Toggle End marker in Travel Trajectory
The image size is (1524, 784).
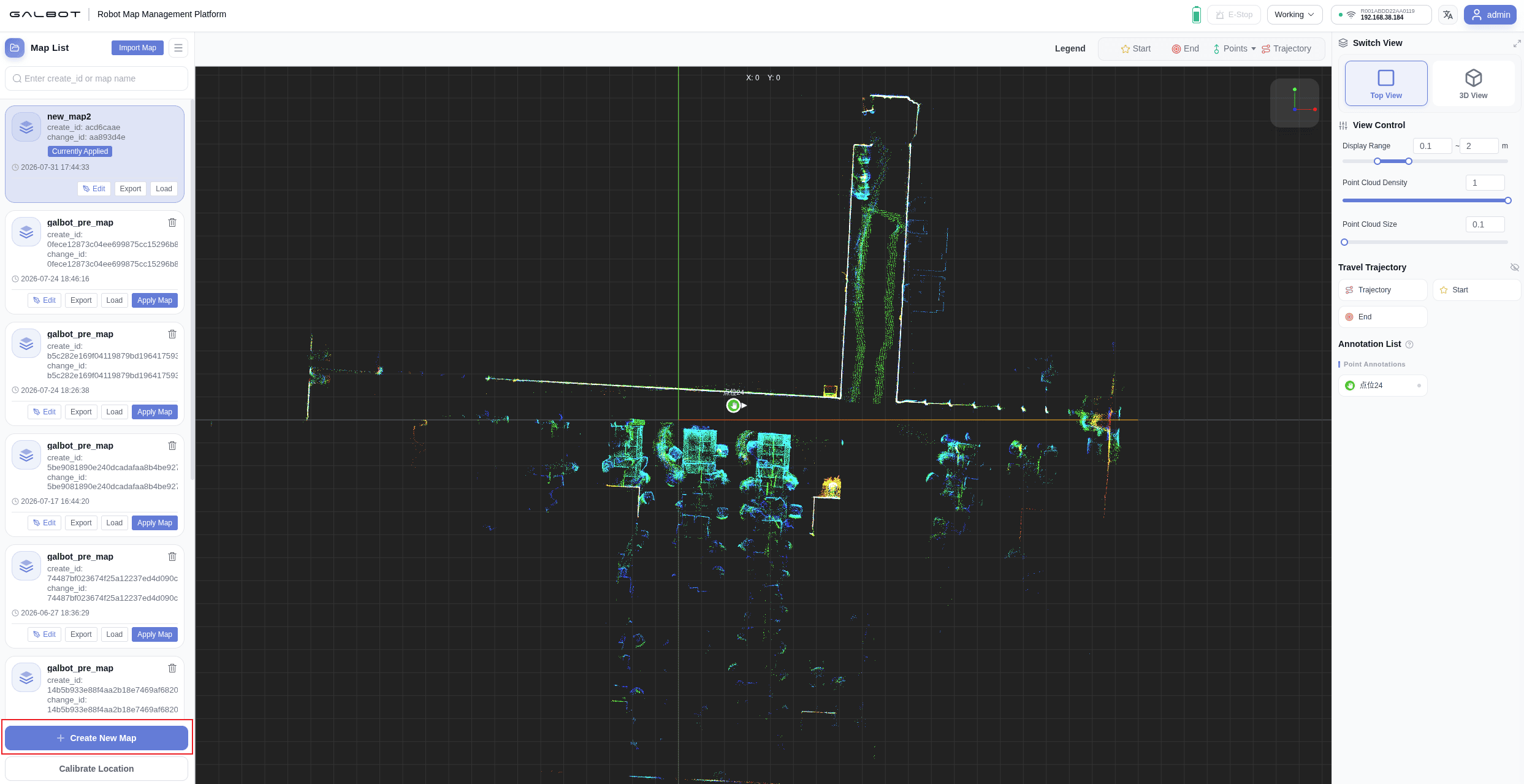pyautogui.click(x=1382, y=317)
